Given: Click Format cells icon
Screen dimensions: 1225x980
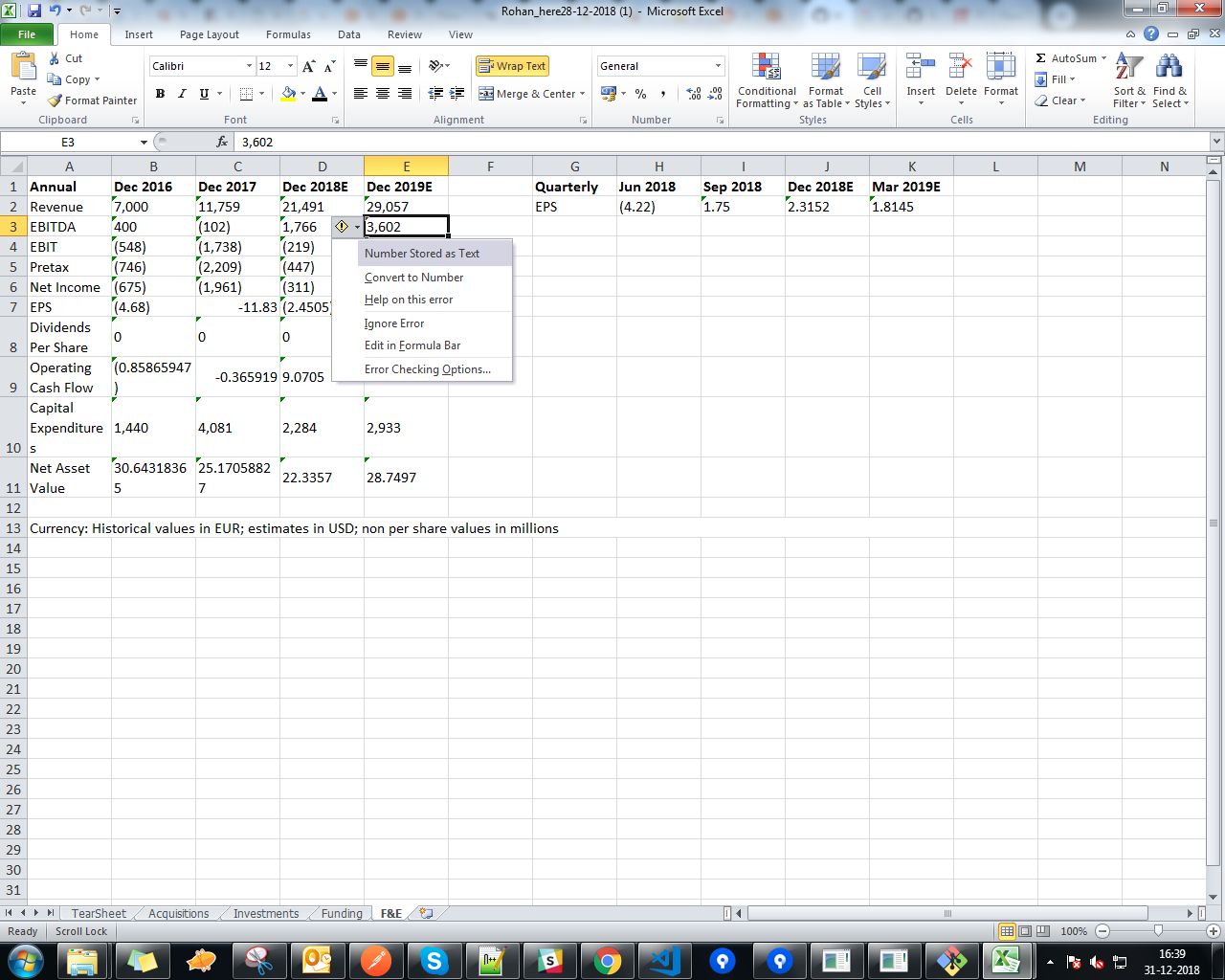Looking at the screenshot, I should [1001, 67].
